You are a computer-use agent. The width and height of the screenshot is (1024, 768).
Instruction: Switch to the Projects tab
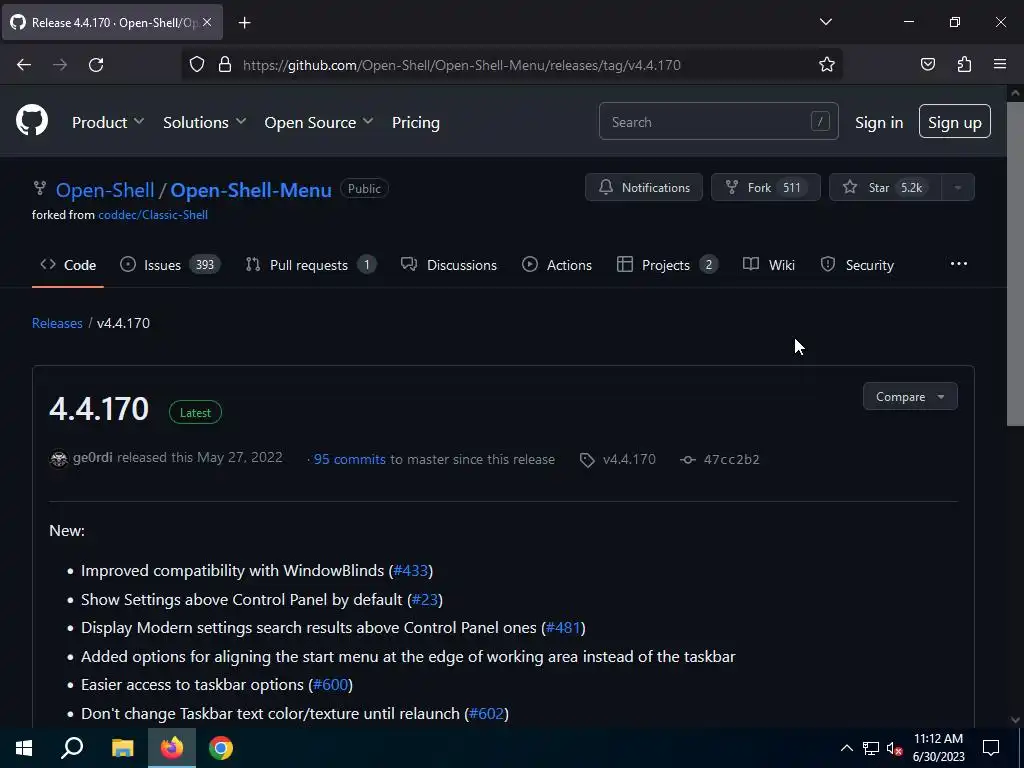pyautogui.click(x=667, y=265)
